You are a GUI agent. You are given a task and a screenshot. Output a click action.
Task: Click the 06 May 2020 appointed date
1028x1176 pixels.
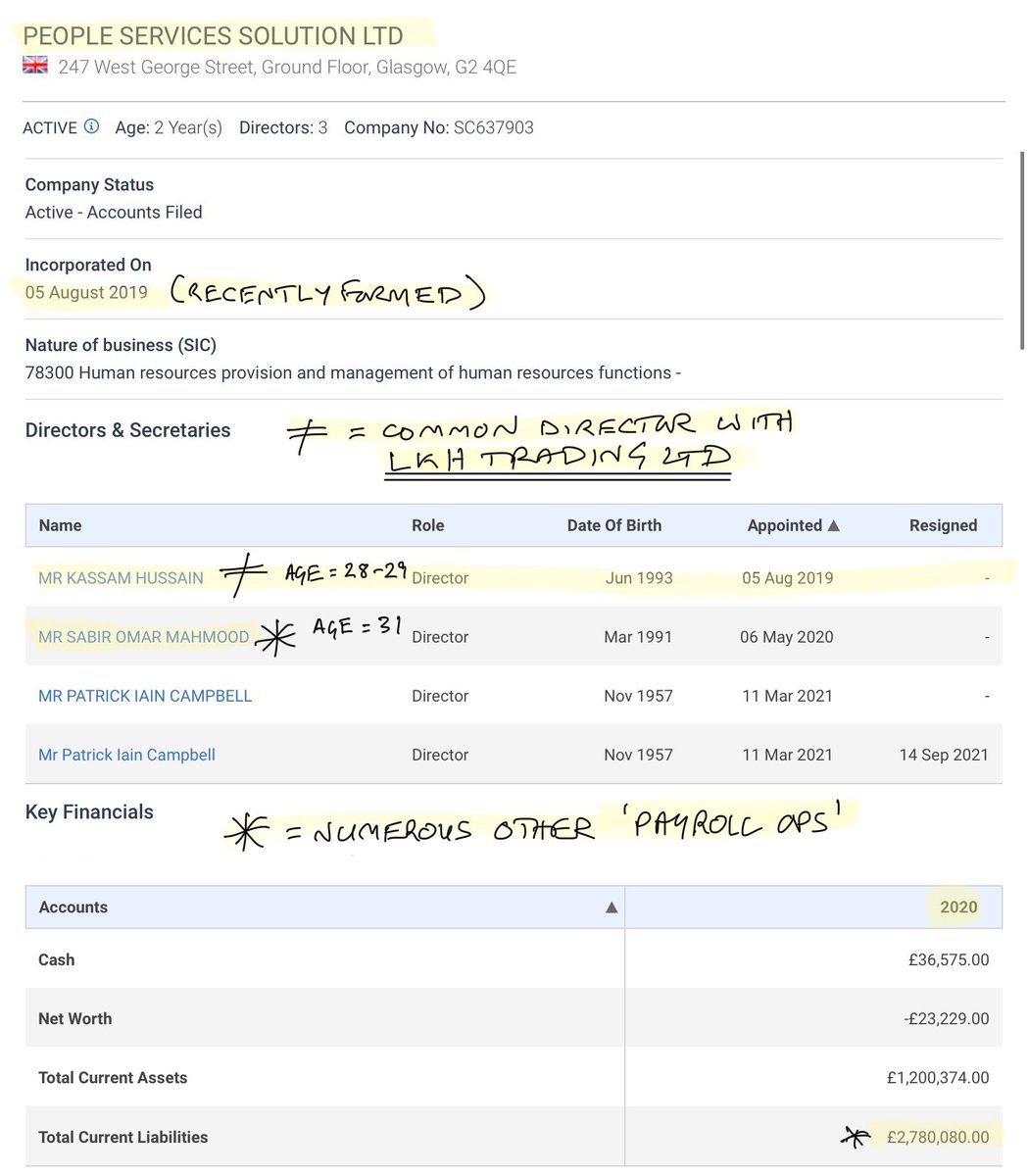coord(787,637)
